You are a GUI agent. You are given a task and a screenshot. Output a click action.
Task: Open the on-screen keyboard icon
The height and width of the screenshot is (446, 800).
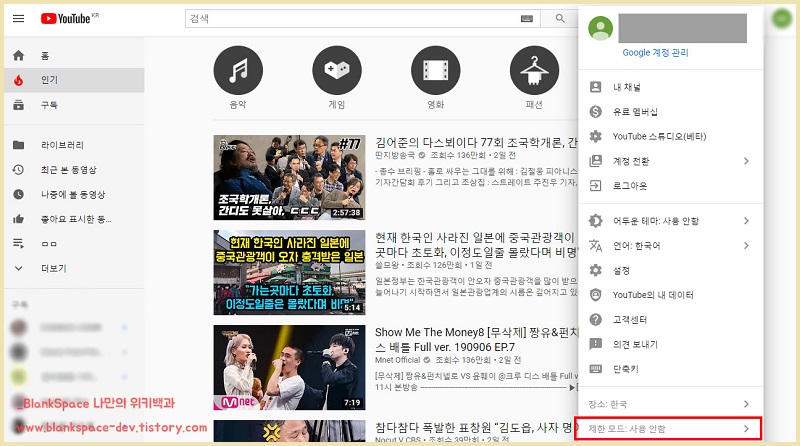click(527, 18)
